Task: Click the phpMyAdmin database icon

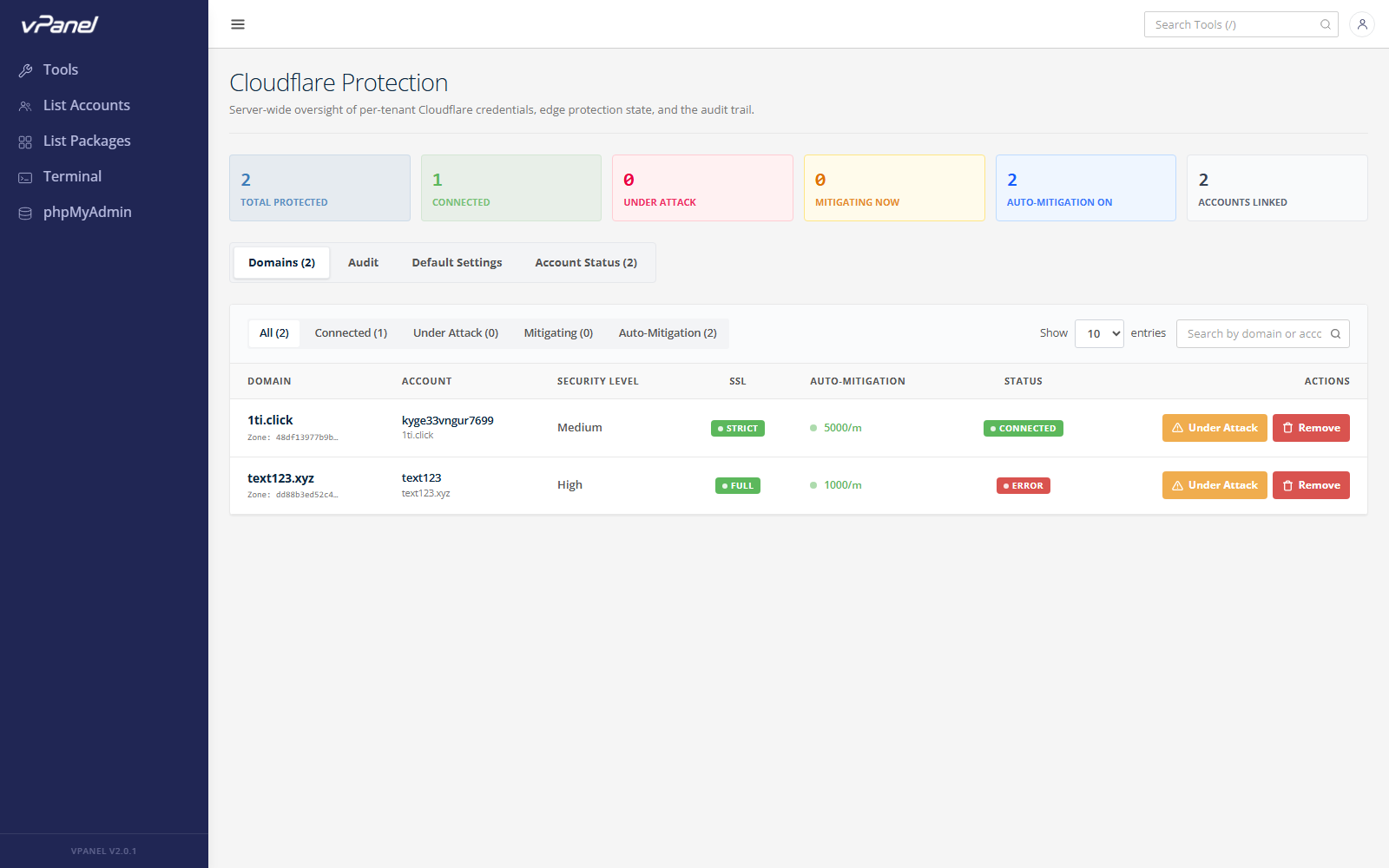Action: pyautogui.click(x=25, y=213)
